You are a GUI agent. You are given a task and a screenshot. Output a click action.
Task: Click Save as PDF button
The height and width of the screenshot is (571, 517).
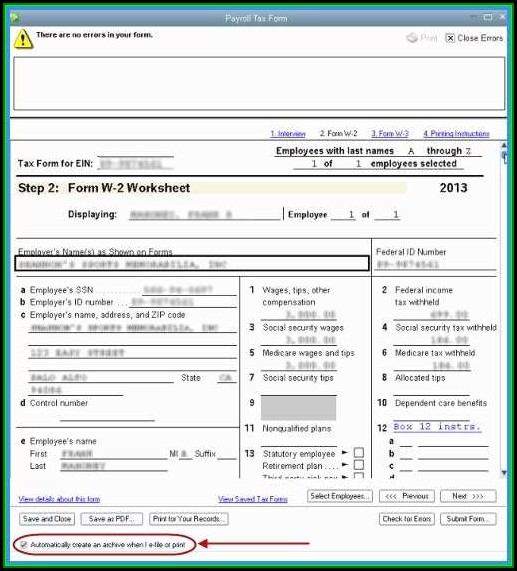tap(111, 519)
